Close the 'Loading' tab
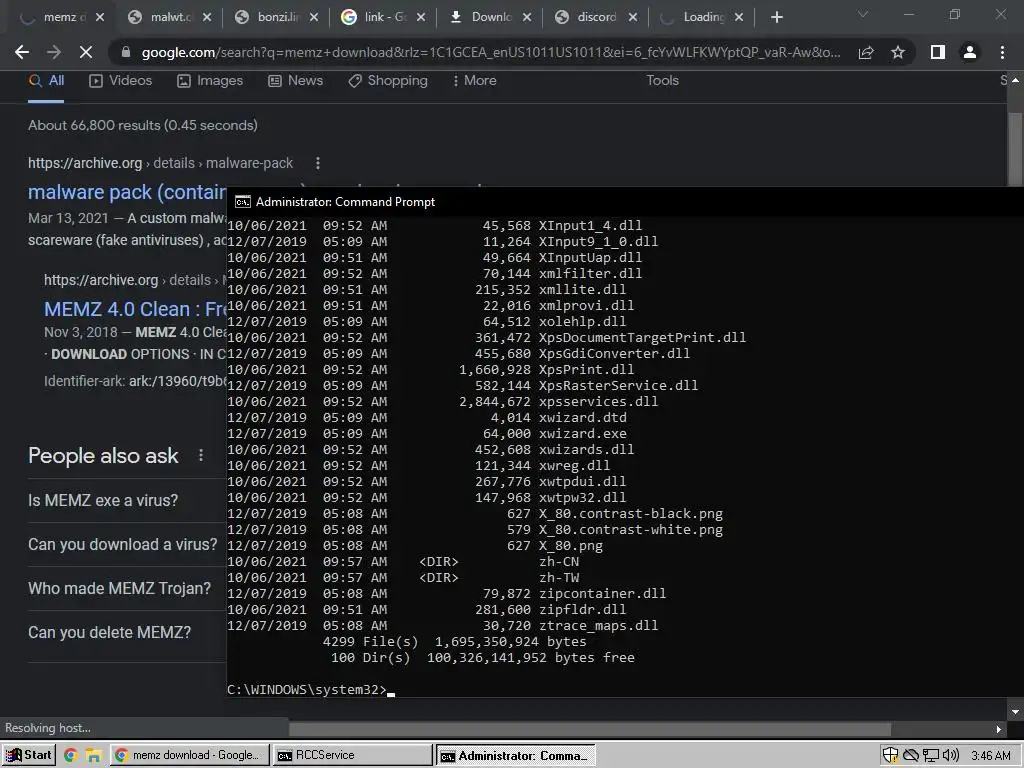This screenshot has width=1024, height=768. pyautogui.click(x=739, y=18)
